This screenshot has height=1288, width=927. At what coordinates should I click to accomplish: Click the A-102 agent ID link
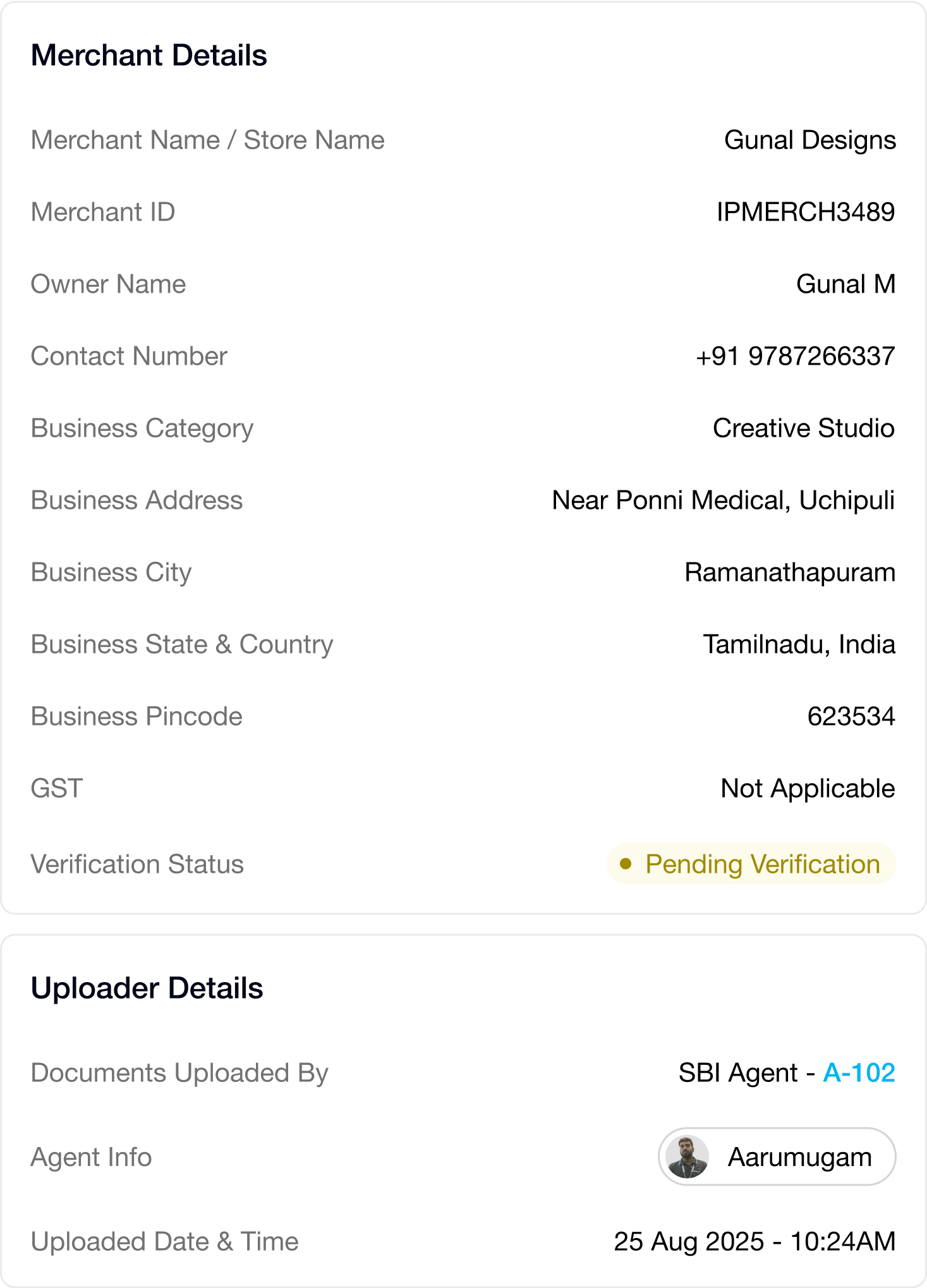(859, 1072)
